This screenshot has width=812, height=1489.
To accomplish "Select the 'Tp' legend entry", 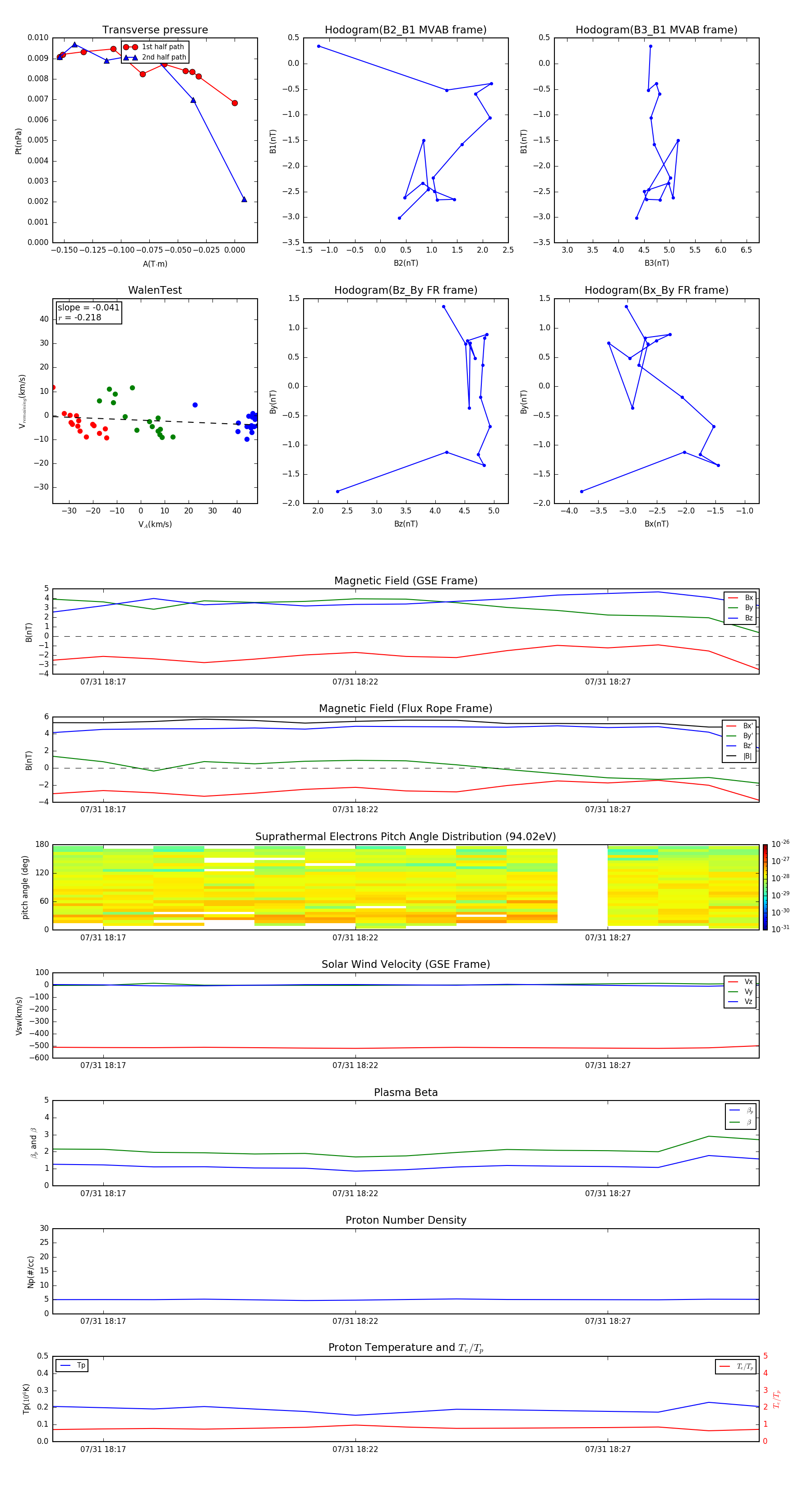I will (72, 1366).
